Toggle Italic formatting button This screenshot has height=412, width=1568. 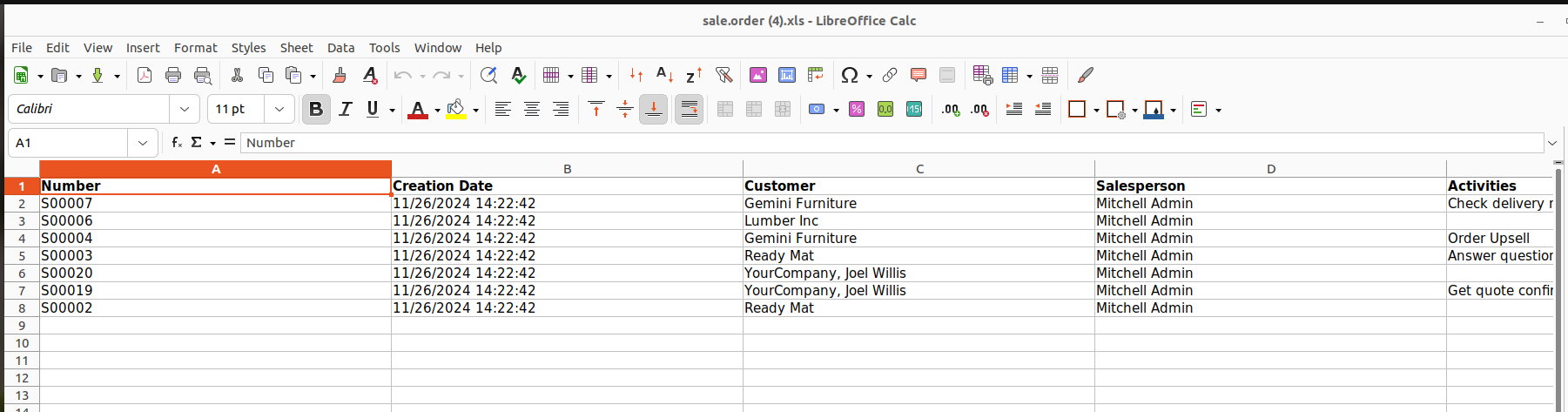tap(346, 109)
